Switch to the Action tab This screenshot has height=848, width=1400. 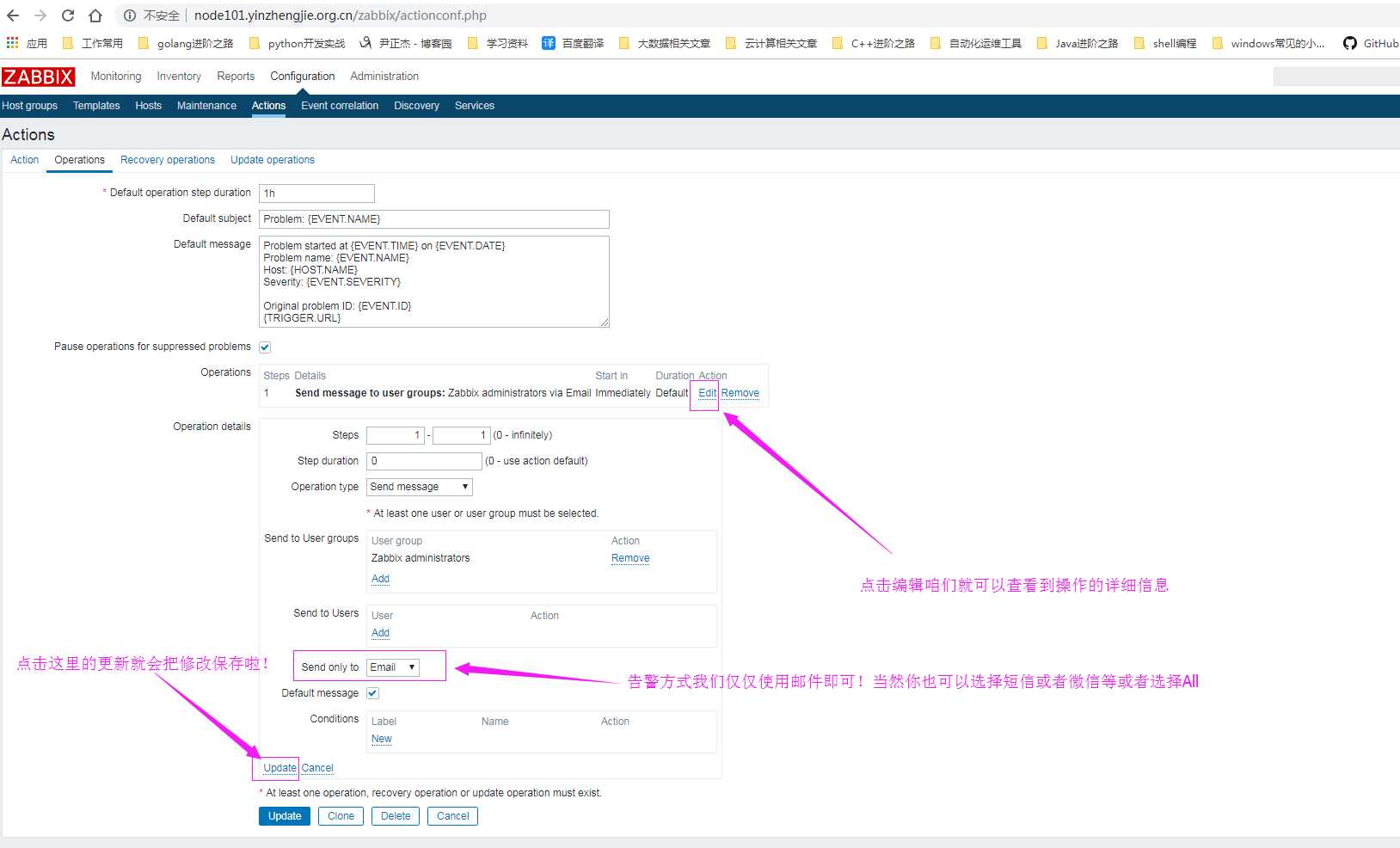24,160
